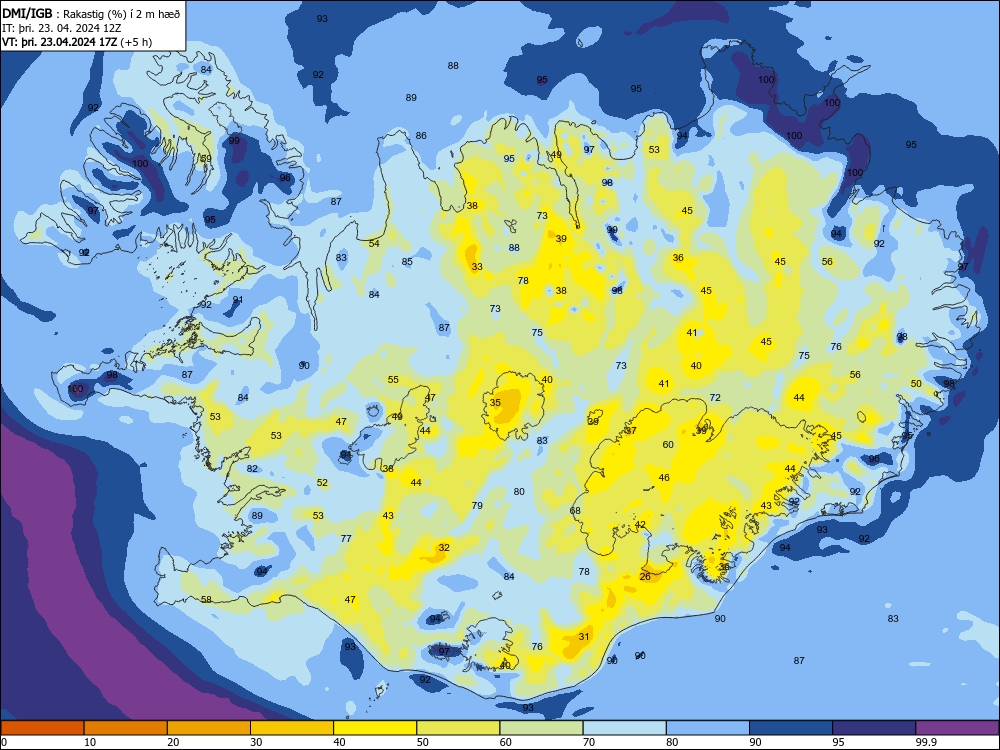
Task: Click the humidity value '68' on the map
Action: 575,511
